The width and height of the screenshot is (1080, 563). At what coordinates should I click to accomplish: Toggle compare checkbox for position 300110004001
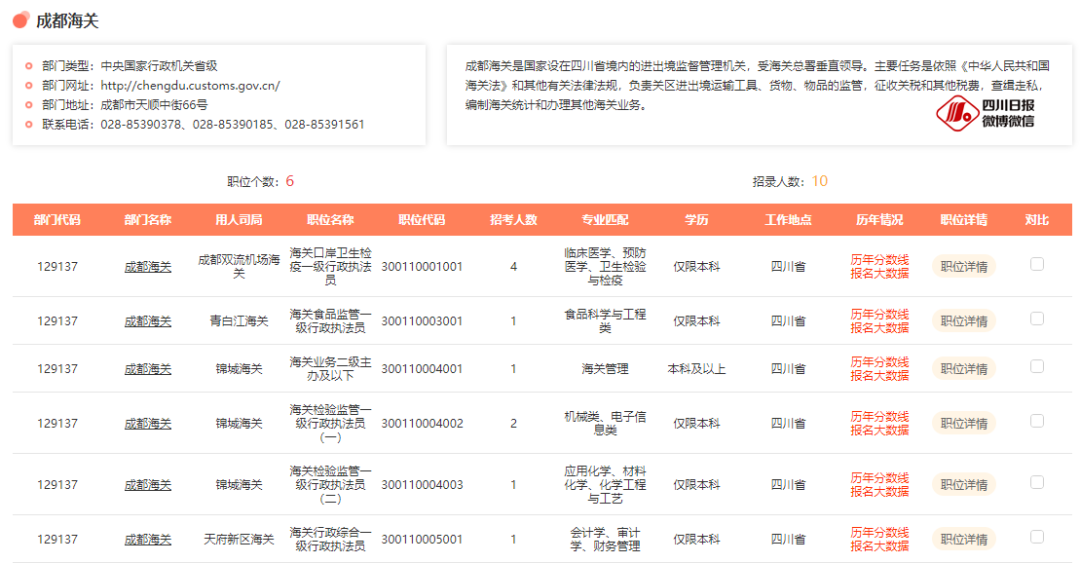click(x=1037, y=367)
